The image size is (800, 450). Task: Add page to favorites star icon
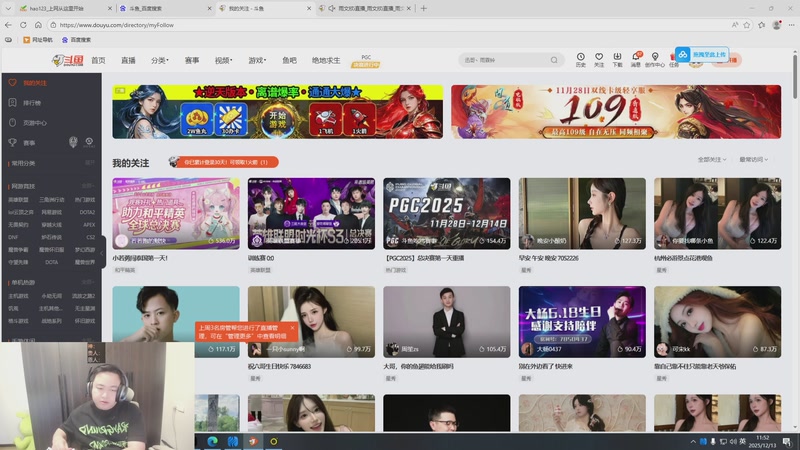(747, 24)
